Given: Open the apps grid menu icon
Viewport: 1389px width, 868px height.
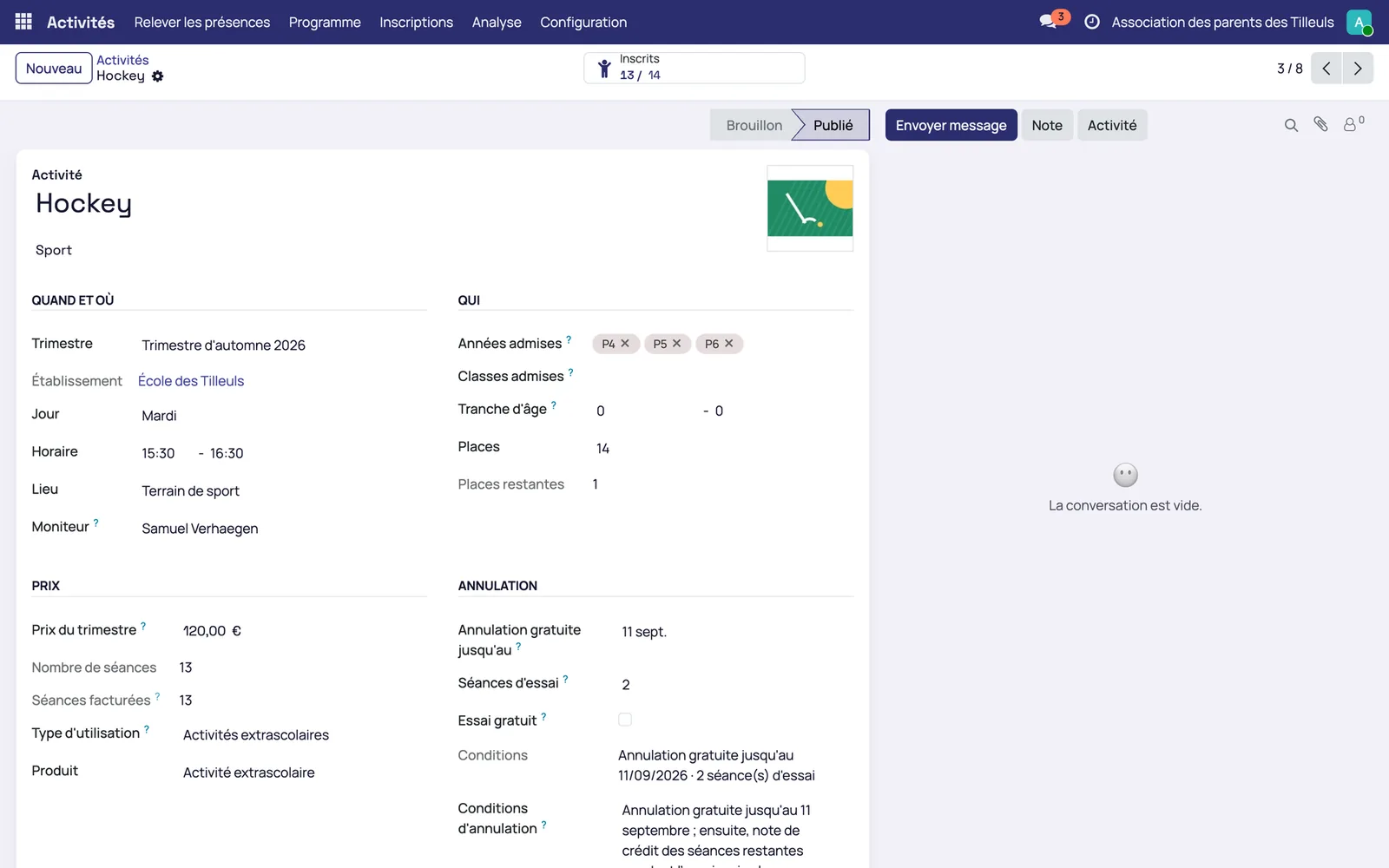Looking at the screenshot, I should click(x=23, y=22).
